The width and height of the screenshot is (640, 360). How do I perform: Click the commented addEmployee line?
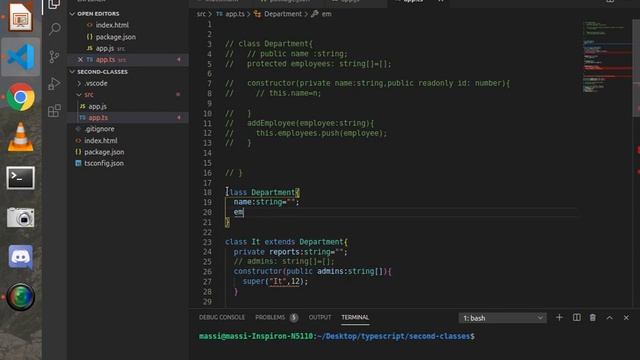(300, 123)
